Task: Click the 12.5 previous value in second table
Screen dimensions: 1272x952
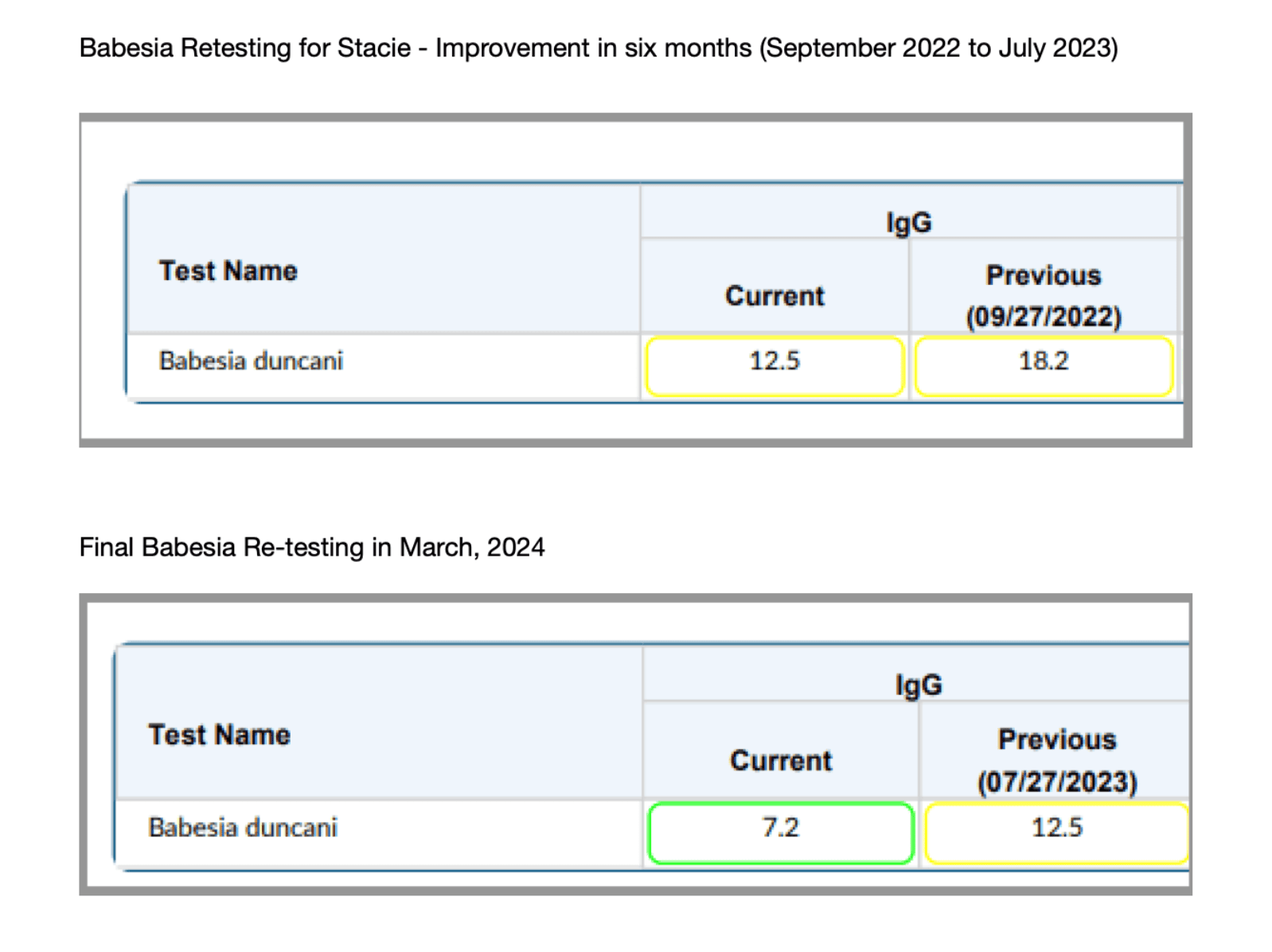Action: click(1056, 828)
